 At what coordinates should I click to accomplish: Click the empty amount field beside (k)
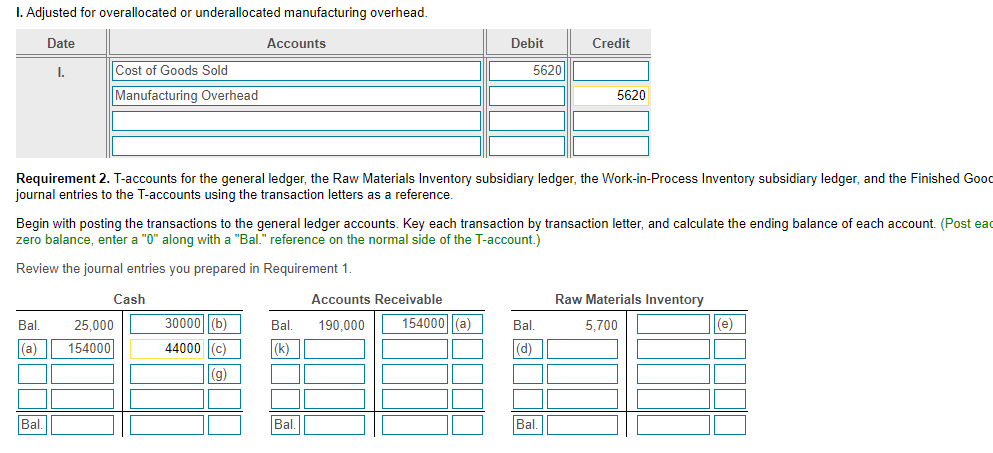[334, 348]
